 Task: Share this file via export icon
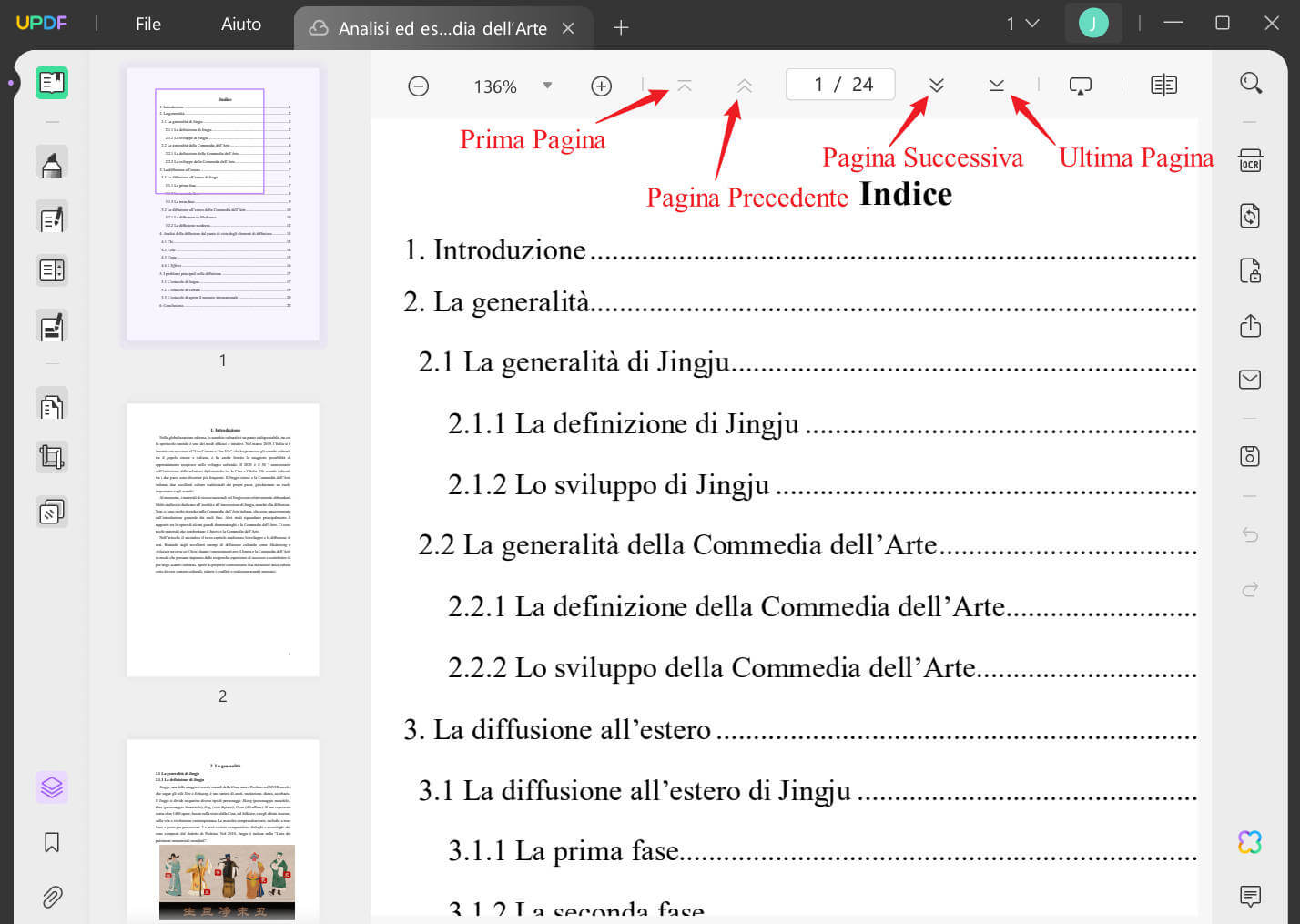click(1251, 325)
